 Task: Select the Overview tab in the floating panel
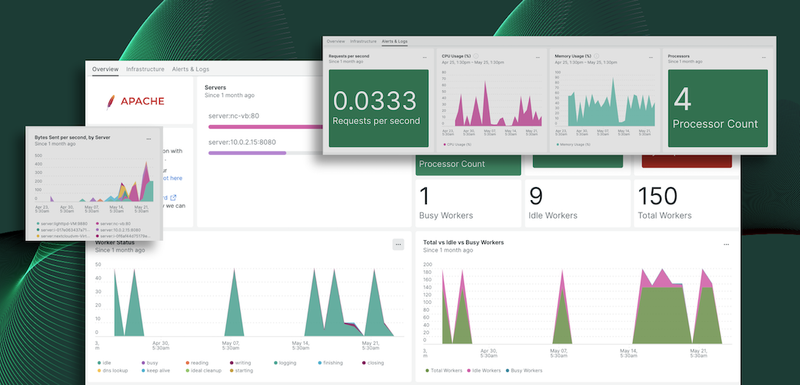[x=336, y=41]
